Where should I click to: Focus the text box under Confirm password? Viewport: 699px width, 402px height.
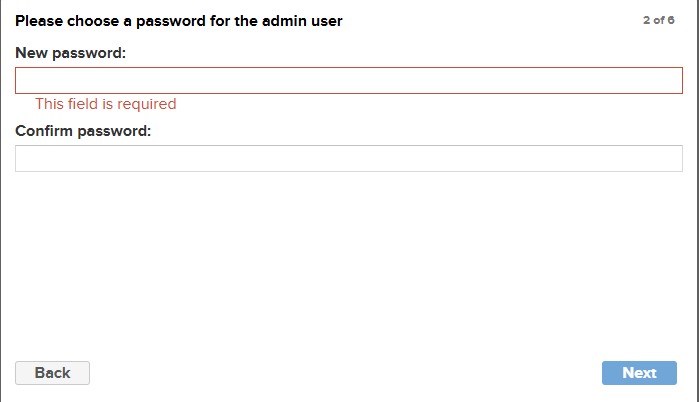tap(348, 158)
